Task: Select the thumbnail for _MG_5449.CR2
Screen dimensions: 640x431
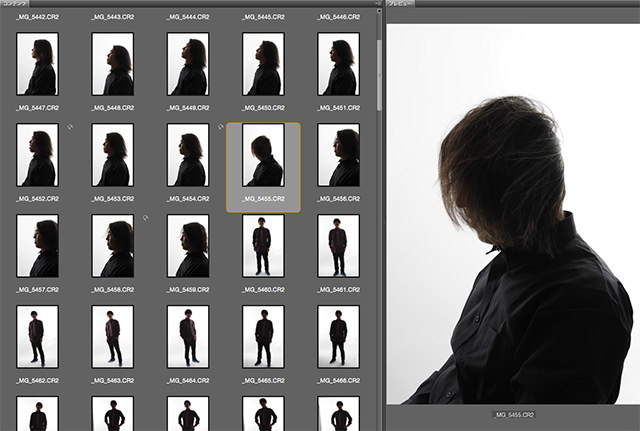Action: point(188,64)
